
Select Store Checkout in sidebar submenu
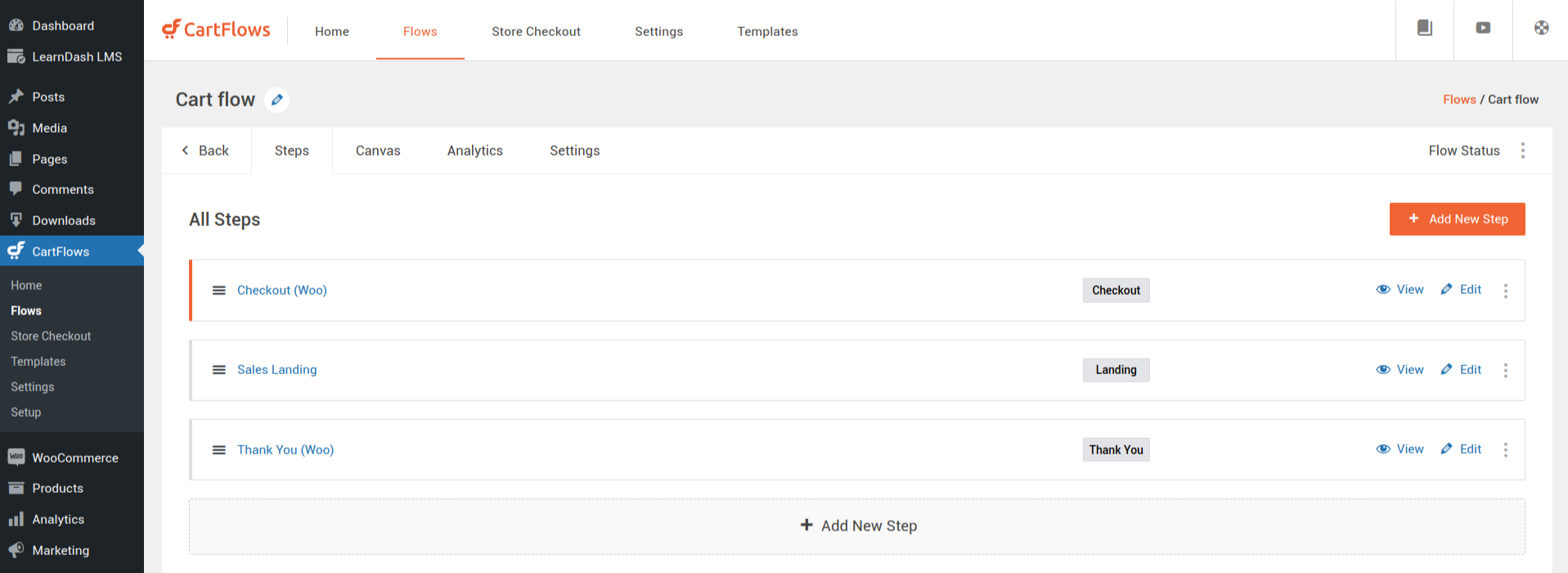(x=51, y=336)
